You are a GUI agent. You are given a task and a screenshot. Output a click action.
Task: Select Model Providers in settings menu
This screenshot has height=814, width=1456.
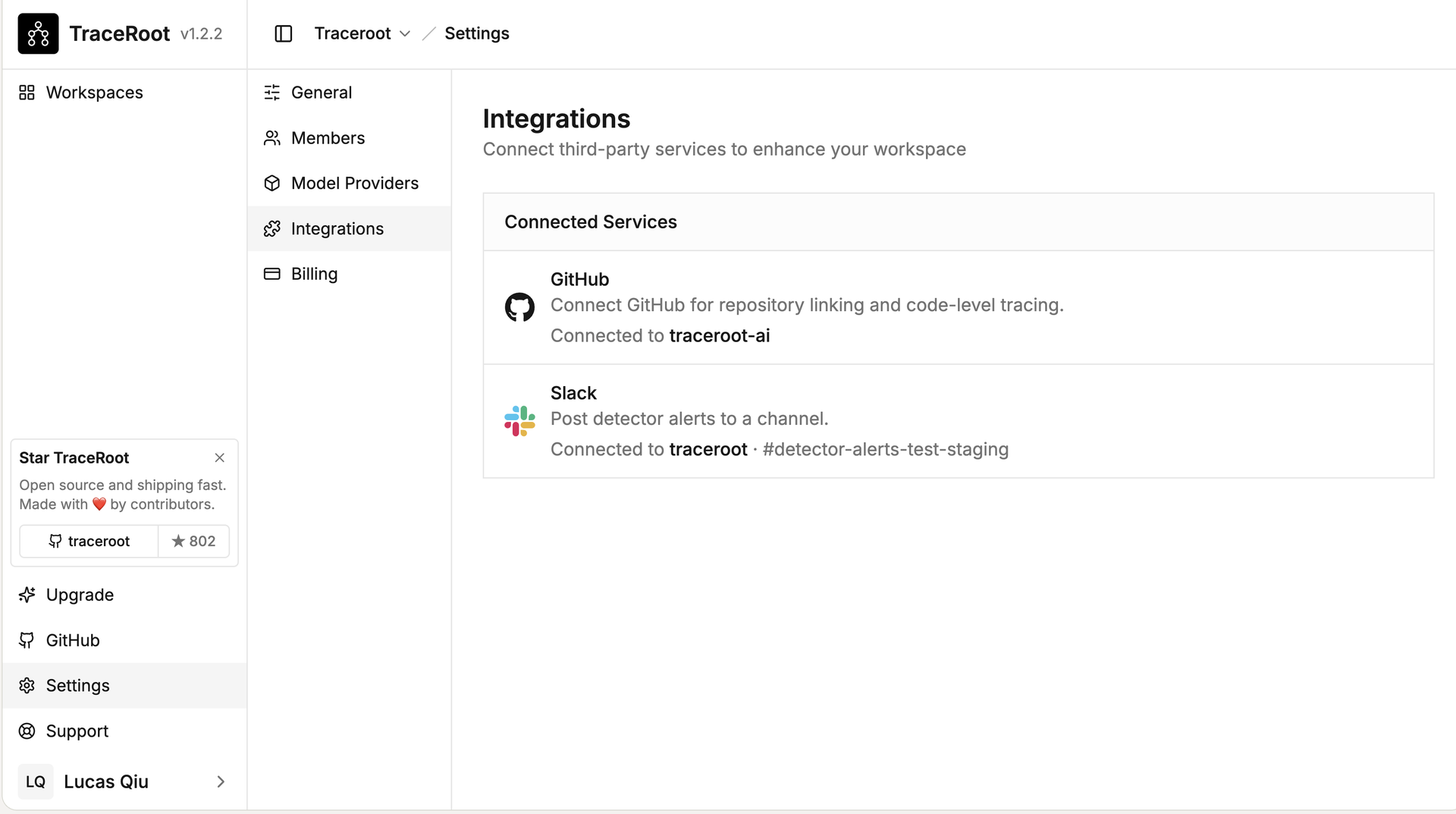pos(349,184)
